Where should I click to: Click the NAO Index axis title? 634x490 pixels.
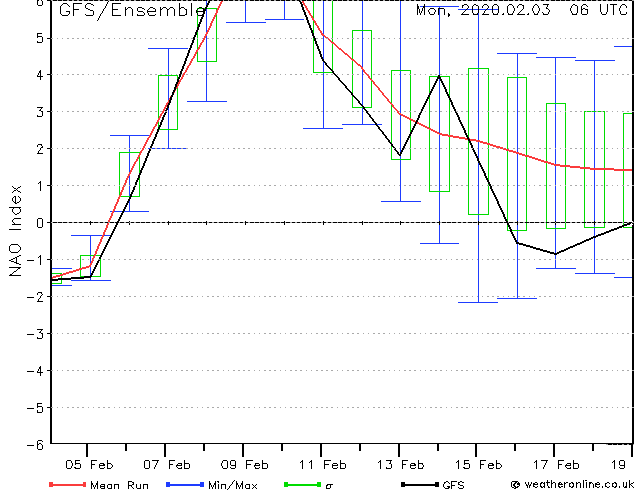(x=15, y=231)
